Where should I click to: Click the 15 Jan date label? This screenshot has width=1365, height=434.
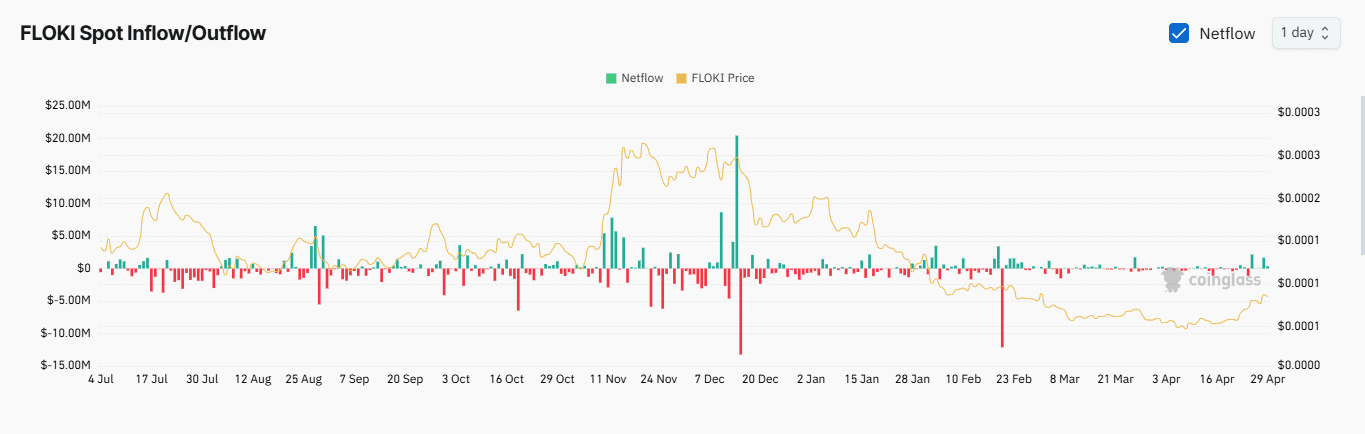click(861, 380)
